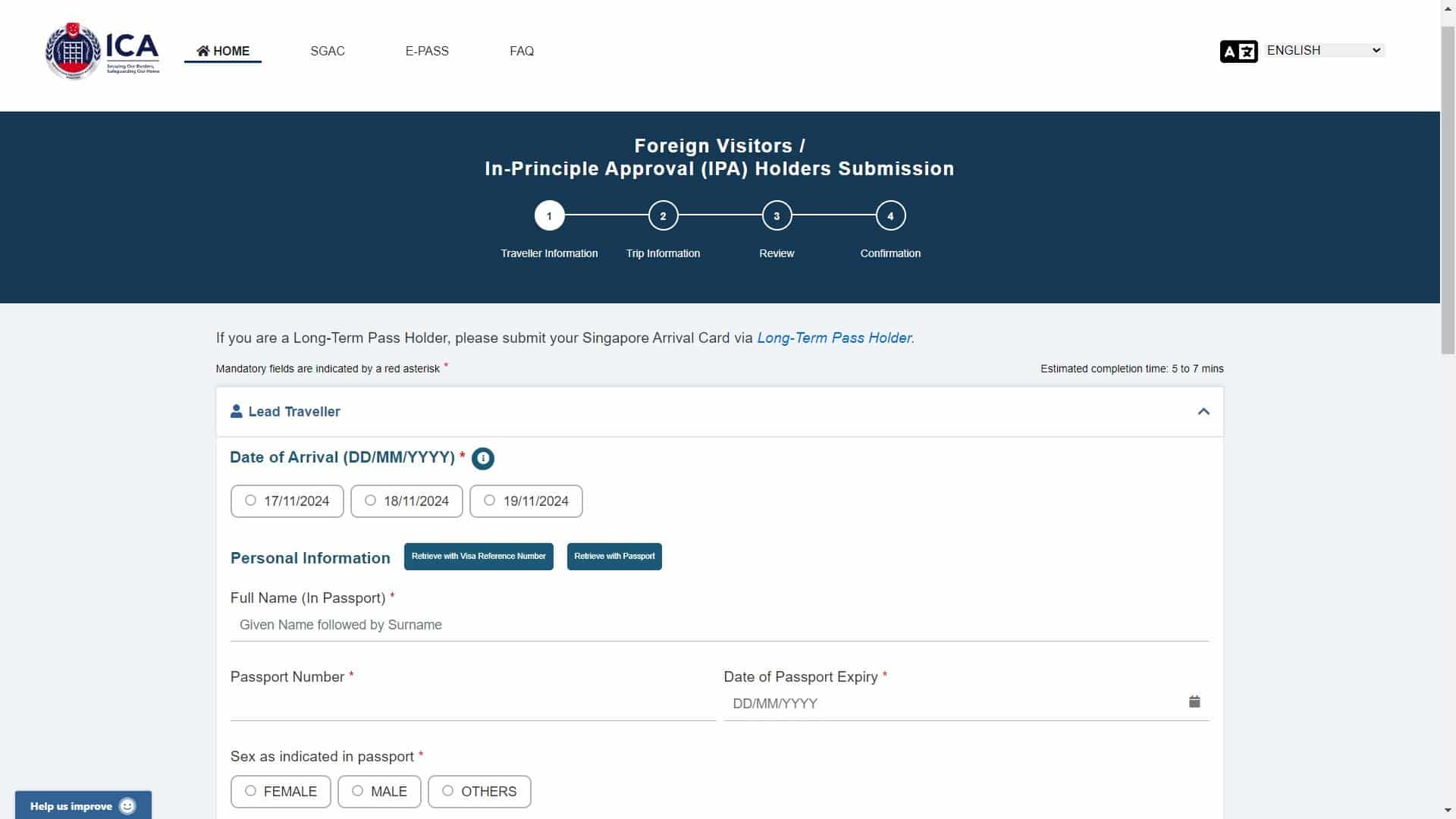
Task: Click Retrieve with Visa Reference Number button
Action: click(x=479, y=556)
